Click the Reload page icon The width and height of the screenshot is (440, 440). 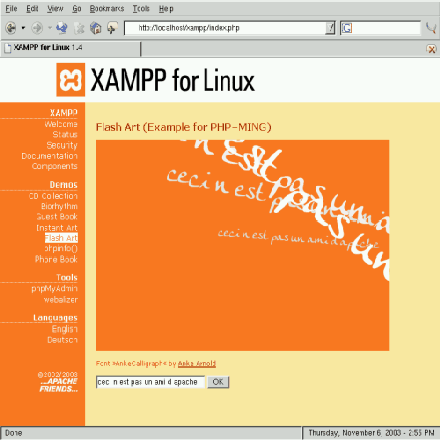pos(62,28)
